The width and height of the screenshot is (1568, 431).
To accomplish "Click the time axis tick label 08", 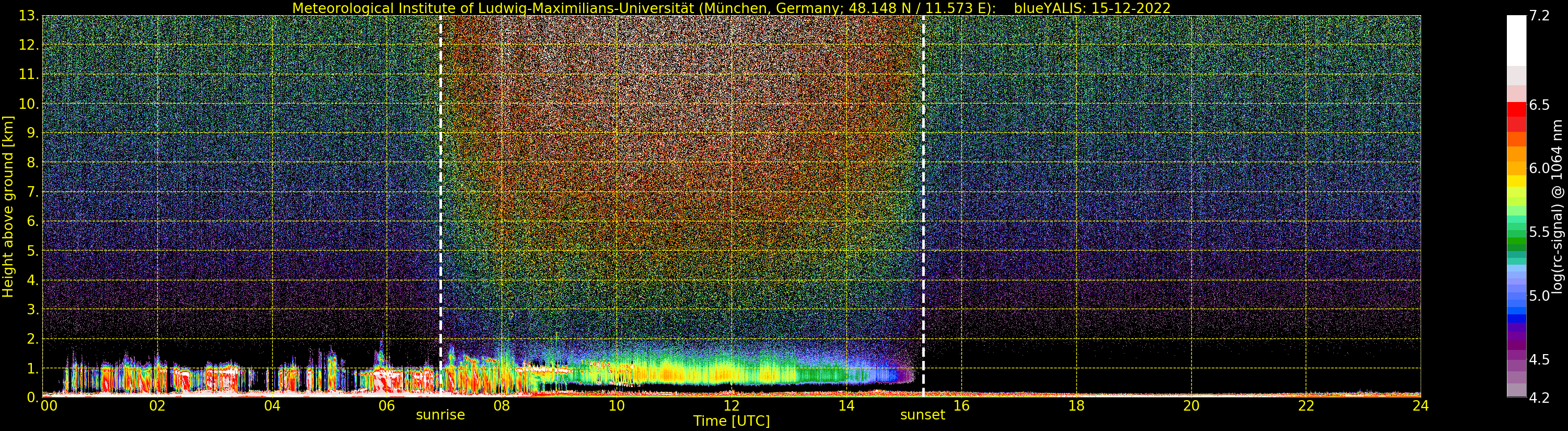I will pyautogui.click(x=502, y=406).
